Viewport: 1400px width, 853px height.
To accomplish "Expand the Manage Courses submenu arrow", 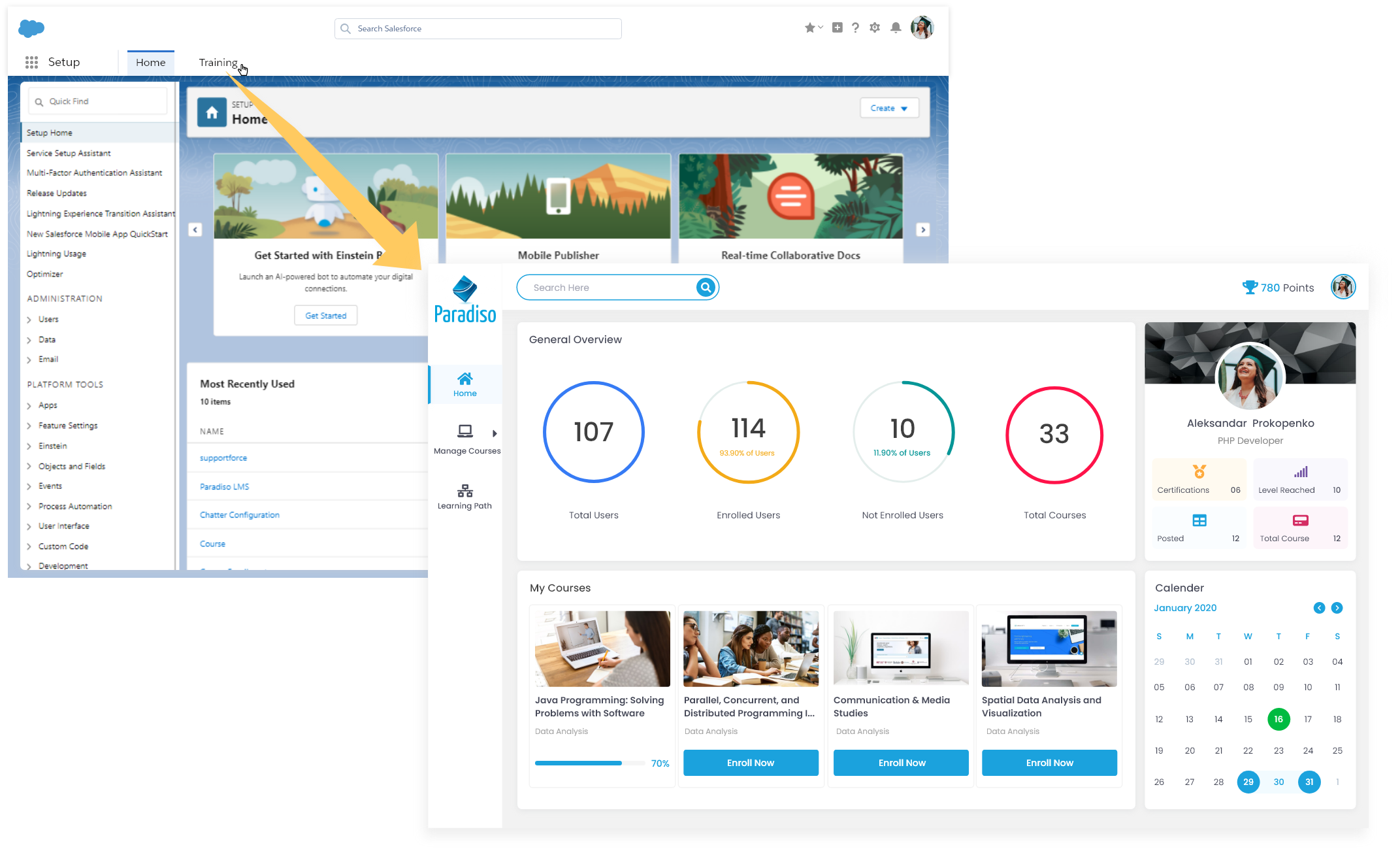I will click(495, 433).
